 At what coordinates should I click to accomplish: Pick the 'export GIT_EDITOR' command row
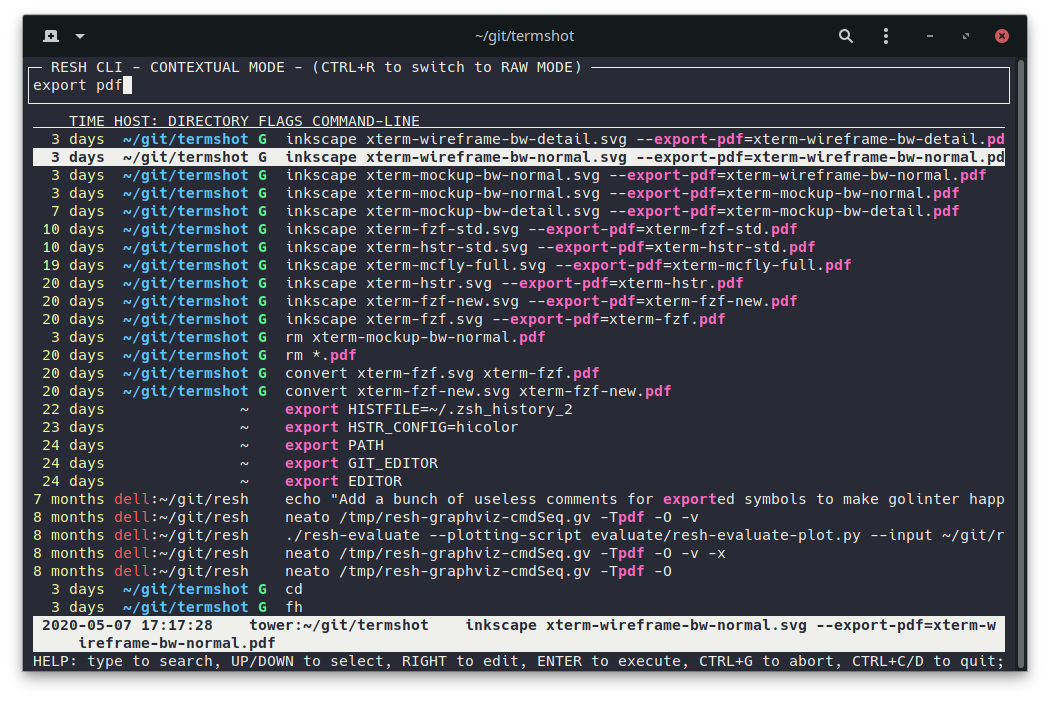click(x=361, y=463)
